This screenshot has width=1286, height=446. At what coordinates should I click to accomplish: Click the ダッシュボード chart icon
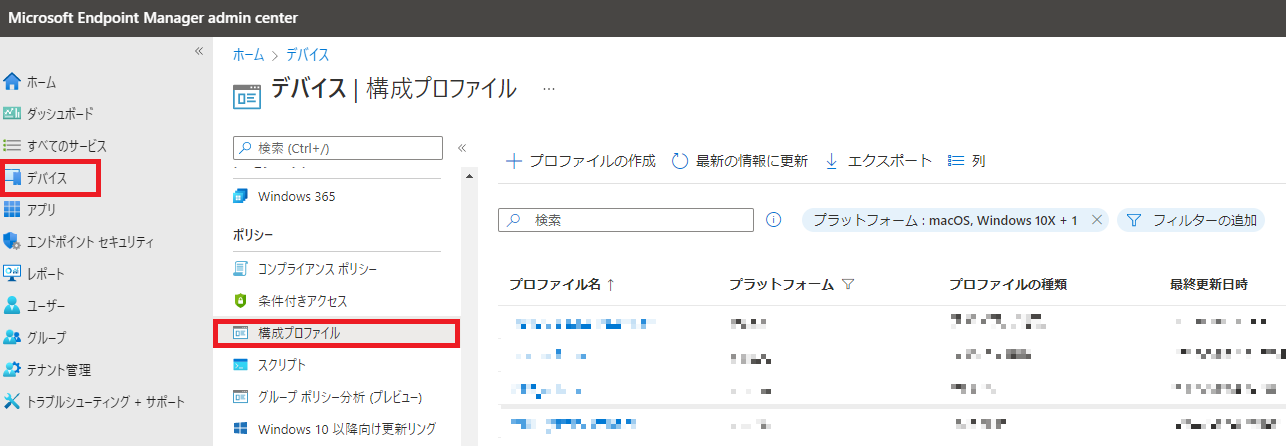[12, 114]
